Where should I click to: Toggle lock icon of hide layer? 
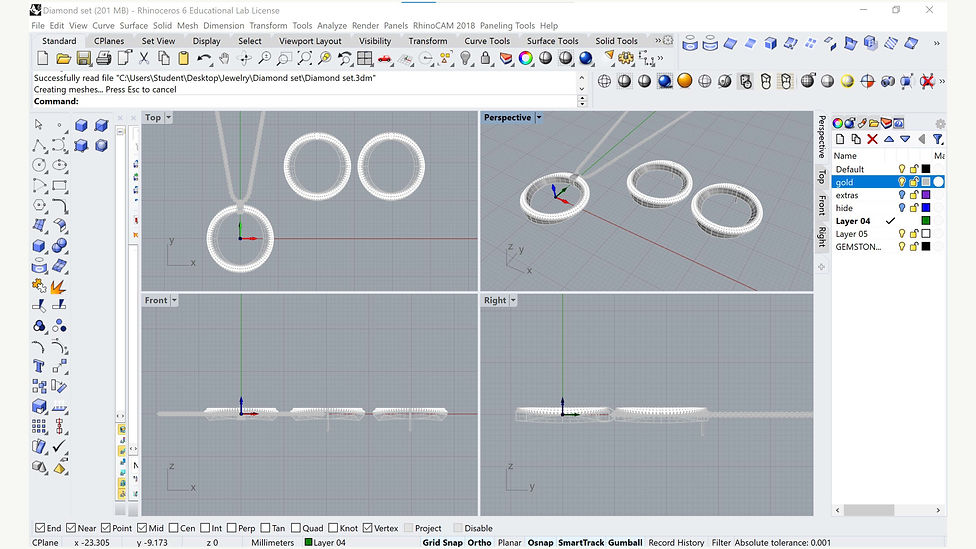pos(914,208)
